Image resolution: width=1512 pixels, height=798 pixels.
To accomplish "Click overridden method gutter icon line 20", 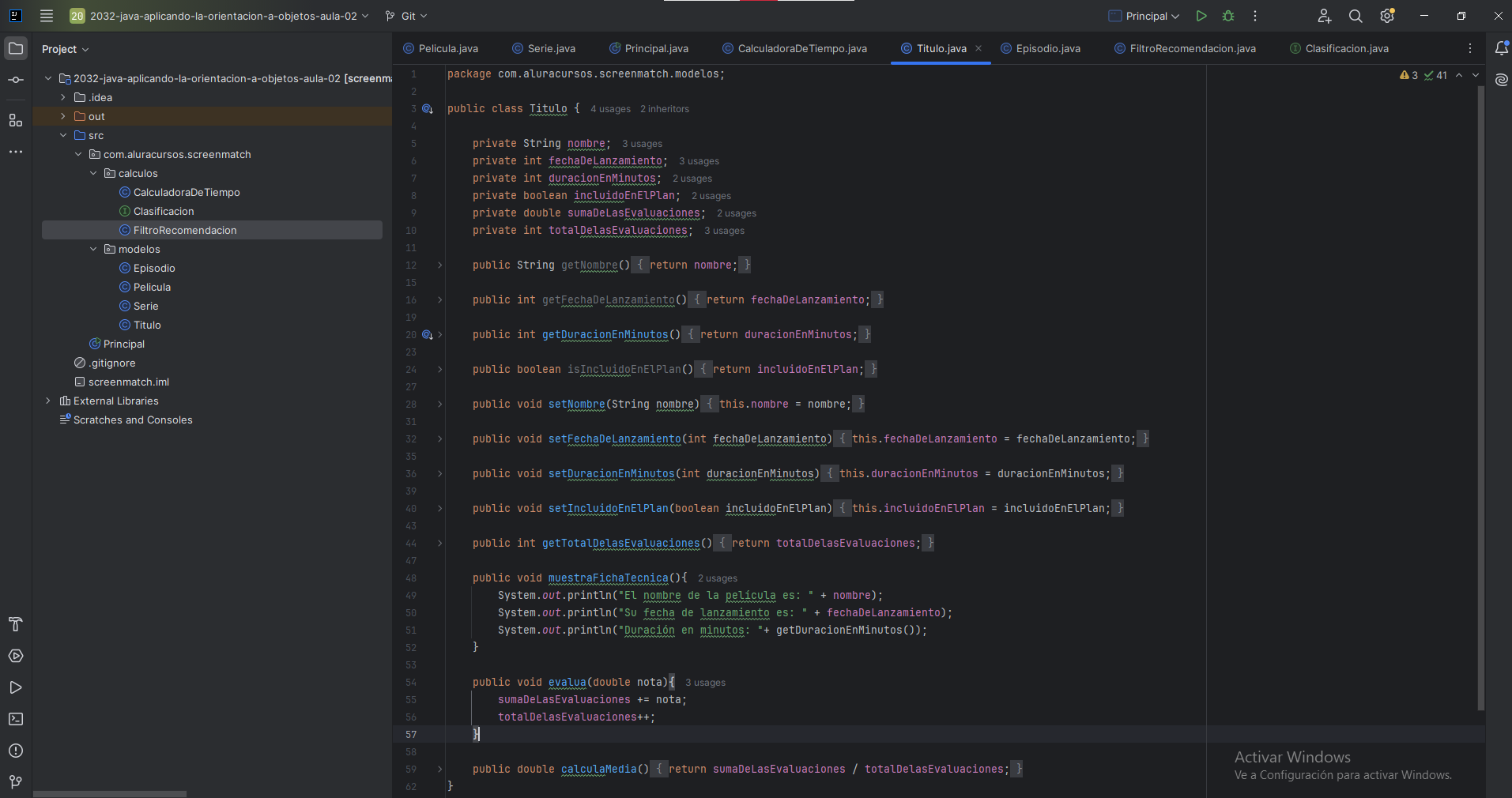I will pos(428,335).
